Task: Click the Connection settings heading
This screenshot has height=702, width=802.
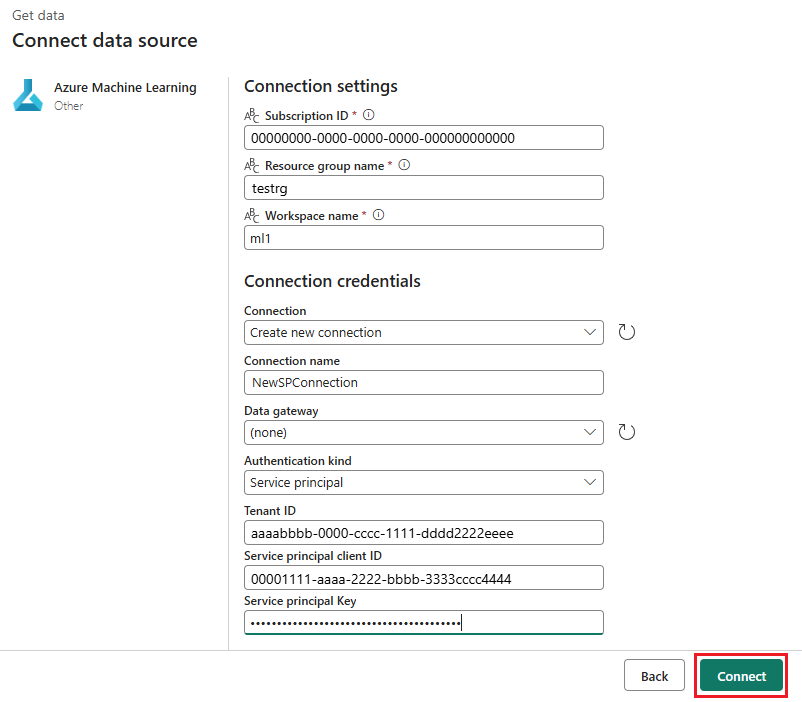Action: point(321,86)
